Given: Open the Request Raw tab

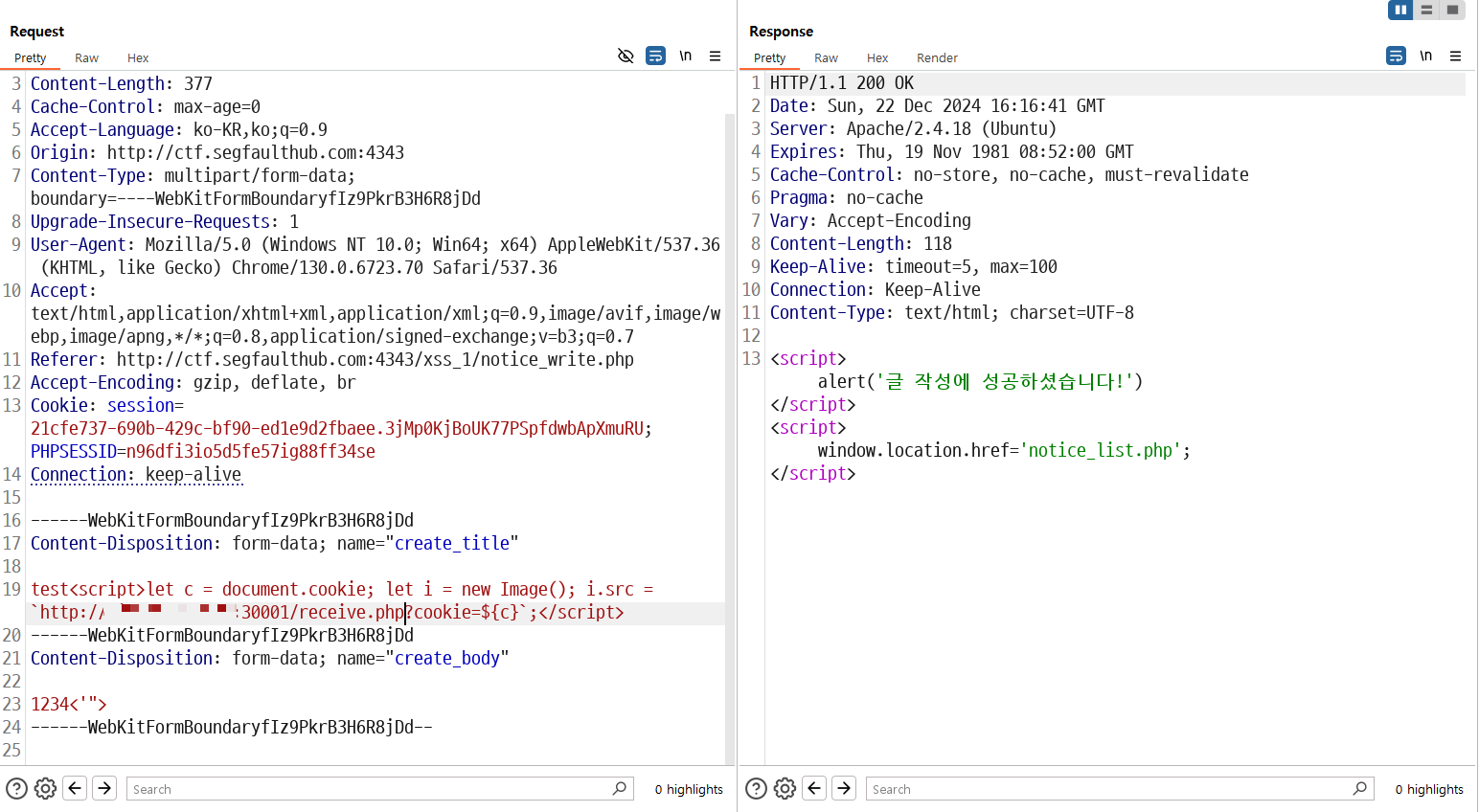Looking at the screenshot, I should point(86,57).
